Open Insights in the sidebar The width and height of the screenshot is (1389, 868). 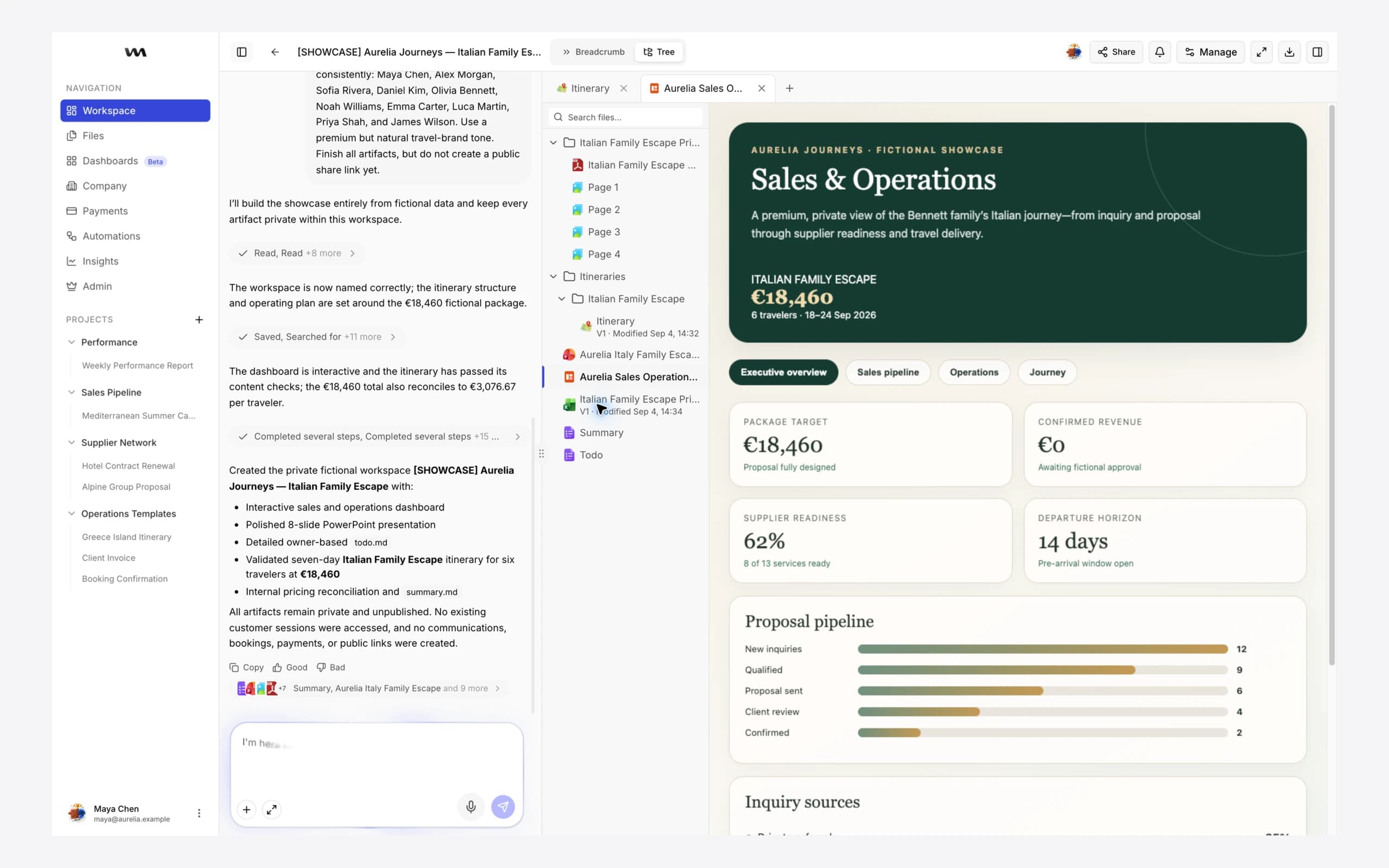[136, 261]
